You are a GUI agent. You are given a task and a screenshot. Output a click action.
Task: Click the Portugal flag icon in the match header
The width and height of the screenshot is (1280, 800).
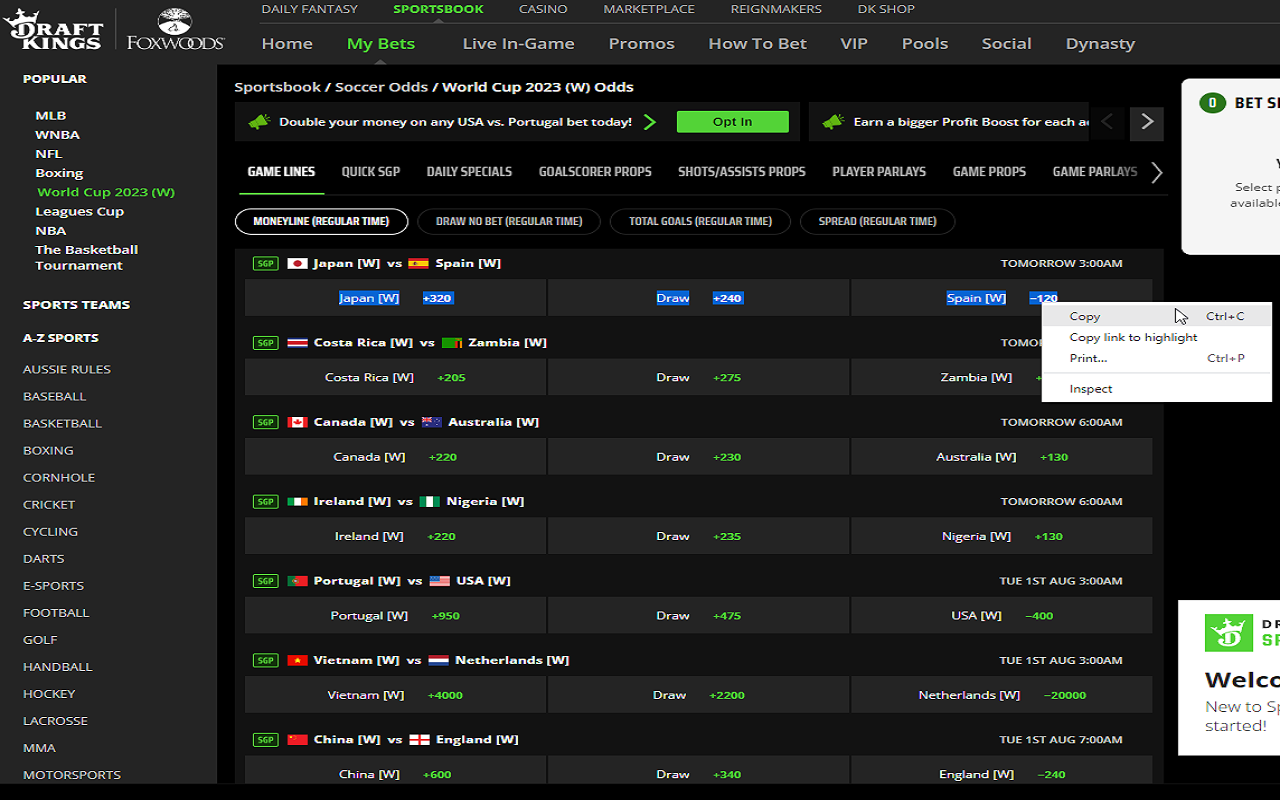coord(297,581)
